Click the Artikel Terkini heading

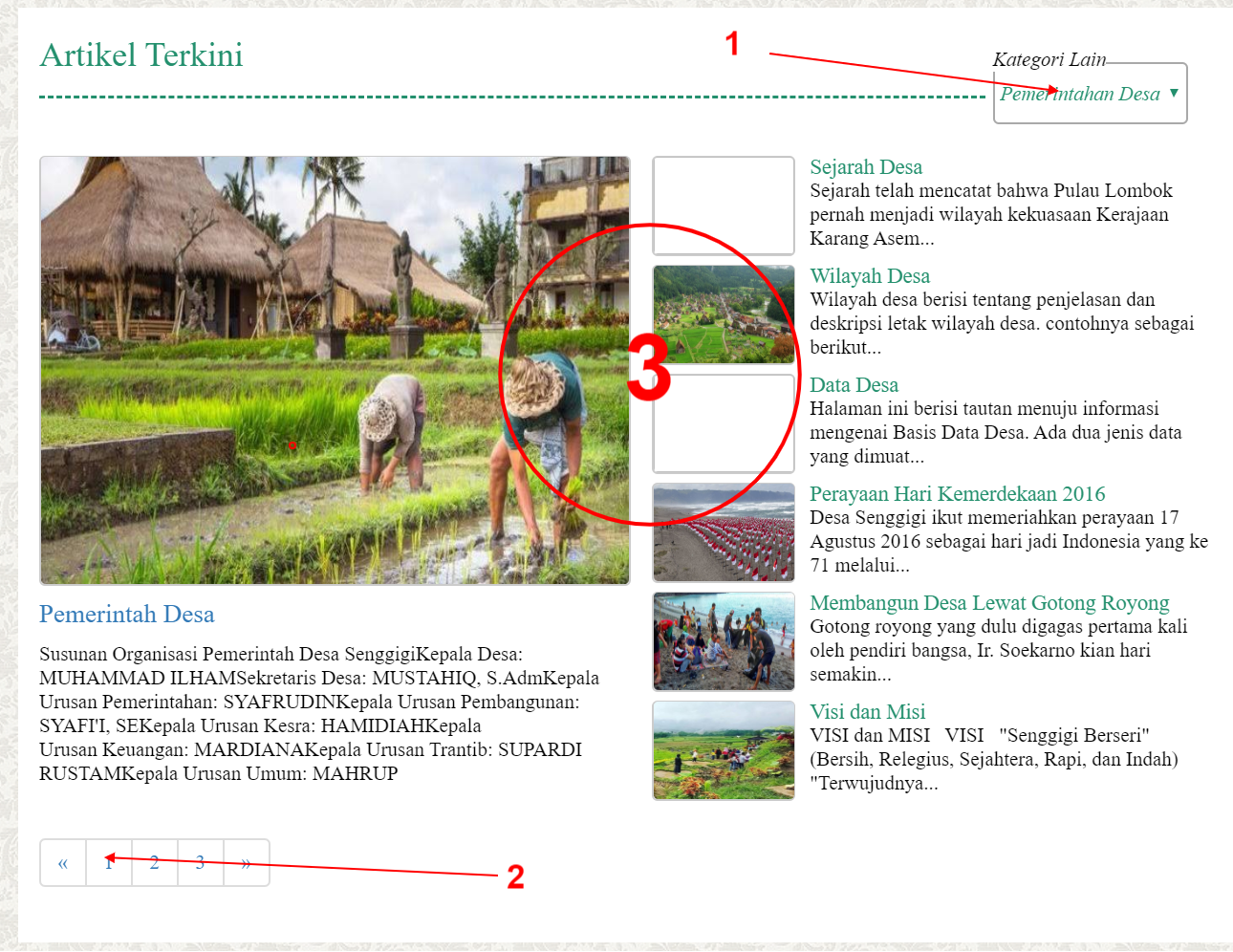point(141,55)
